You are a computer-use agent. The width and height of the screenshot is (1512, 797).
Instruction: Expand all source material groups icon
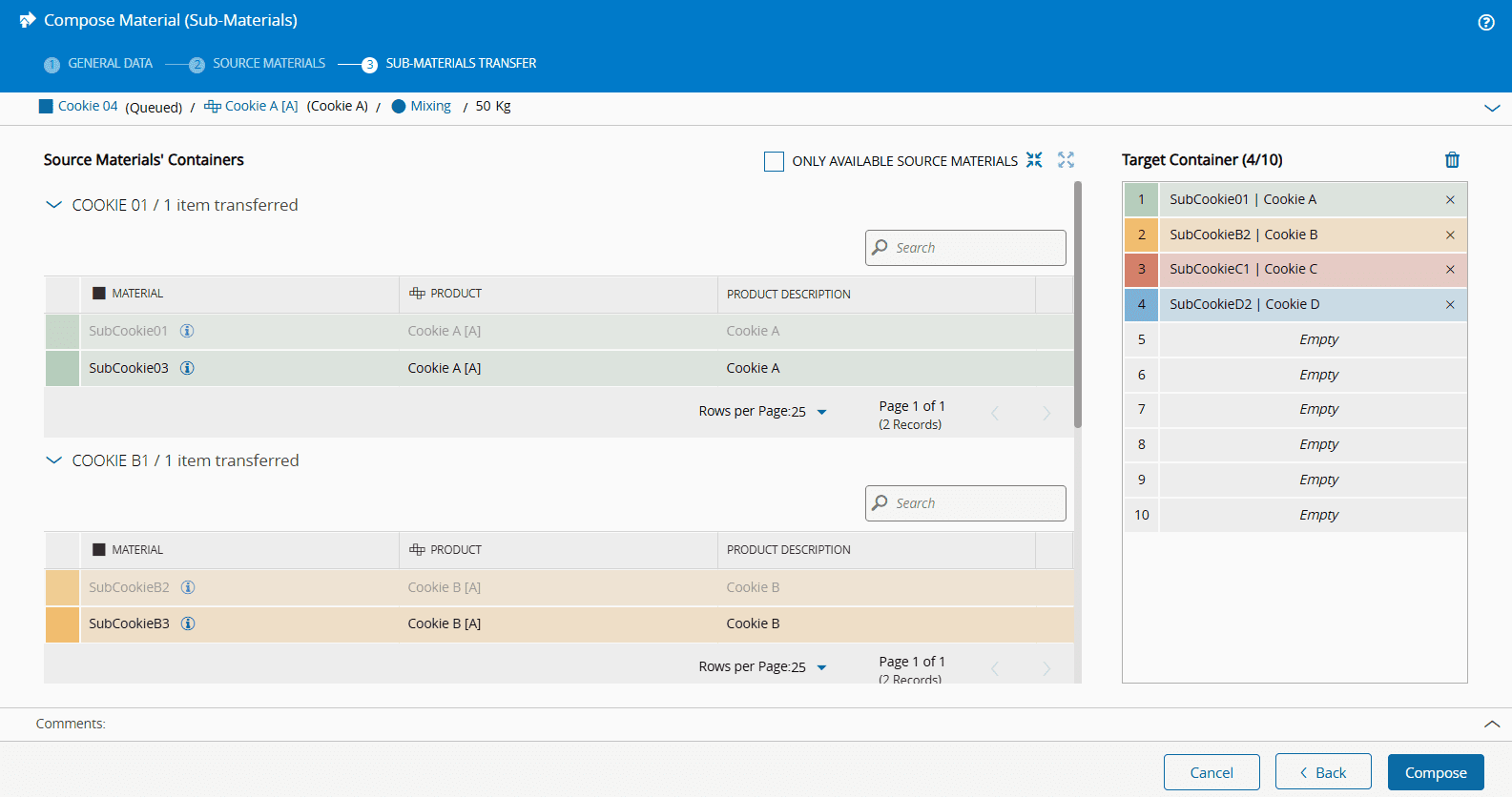pos(1066,160)
